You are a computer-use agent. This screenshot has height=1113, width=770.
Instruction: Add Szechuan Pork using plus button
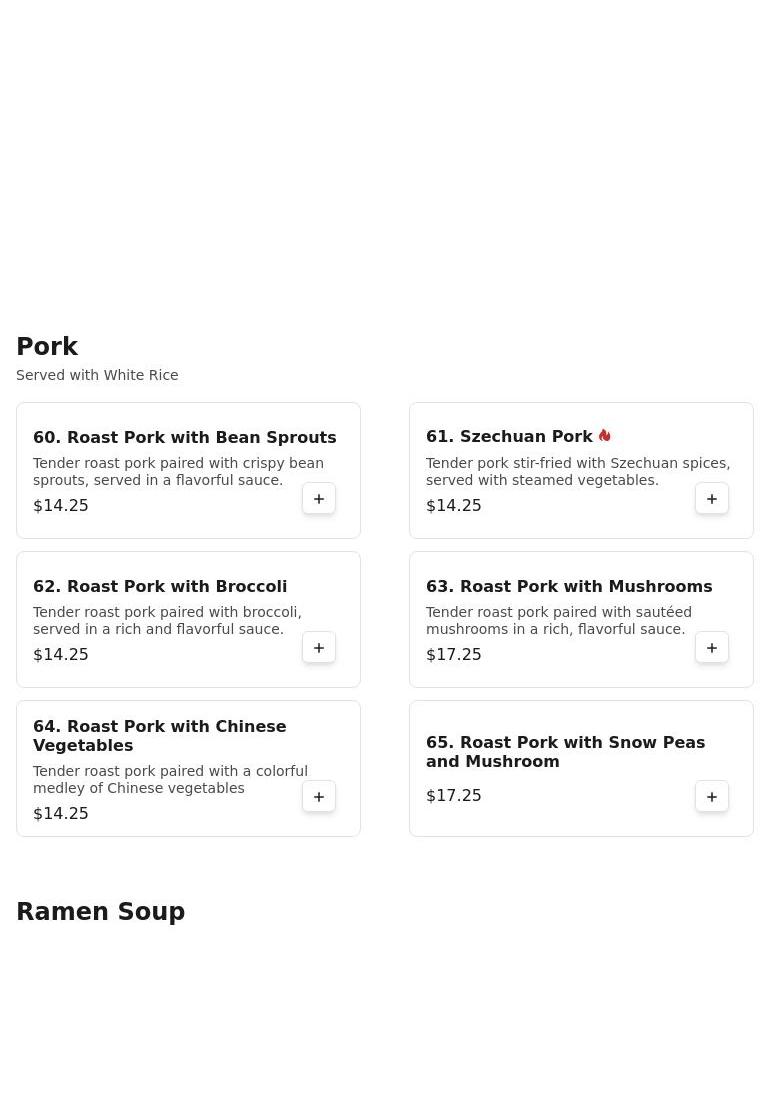click(x=712, y=499)
